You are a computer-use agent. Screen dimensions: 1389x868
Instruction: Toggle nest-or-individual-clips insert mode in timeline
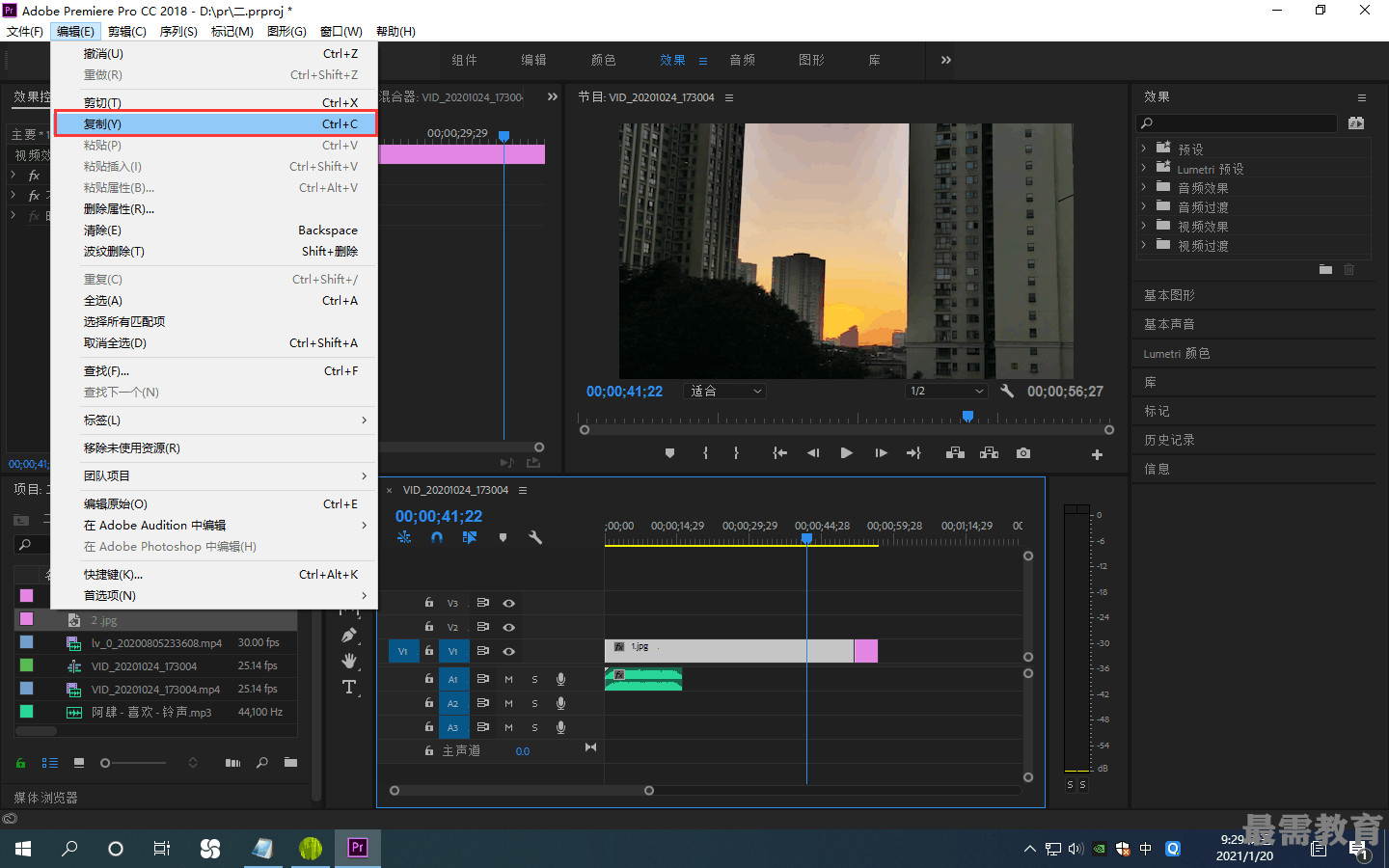click(x=404, y=537)
